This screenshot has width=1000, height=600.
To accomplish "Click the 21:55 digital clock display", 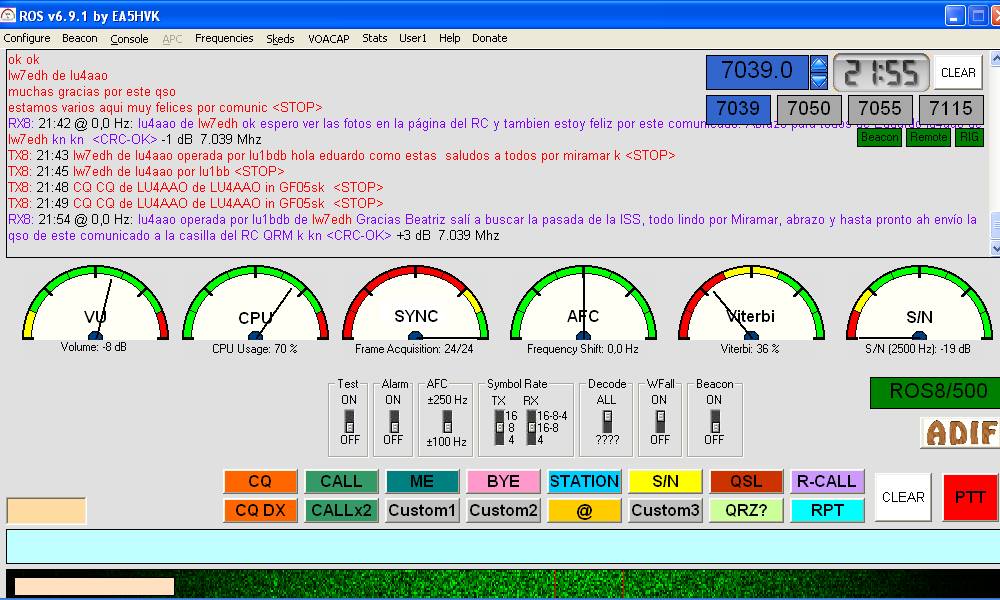I will click(881, 73).
